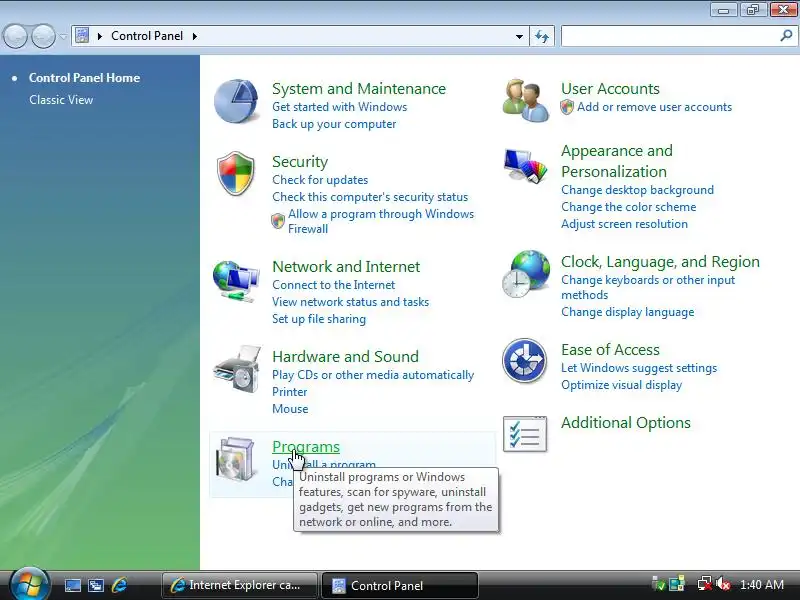Switch to Classic View in the sidebar
This screenshot has width=800, height=600.
[x=61, y=99]
